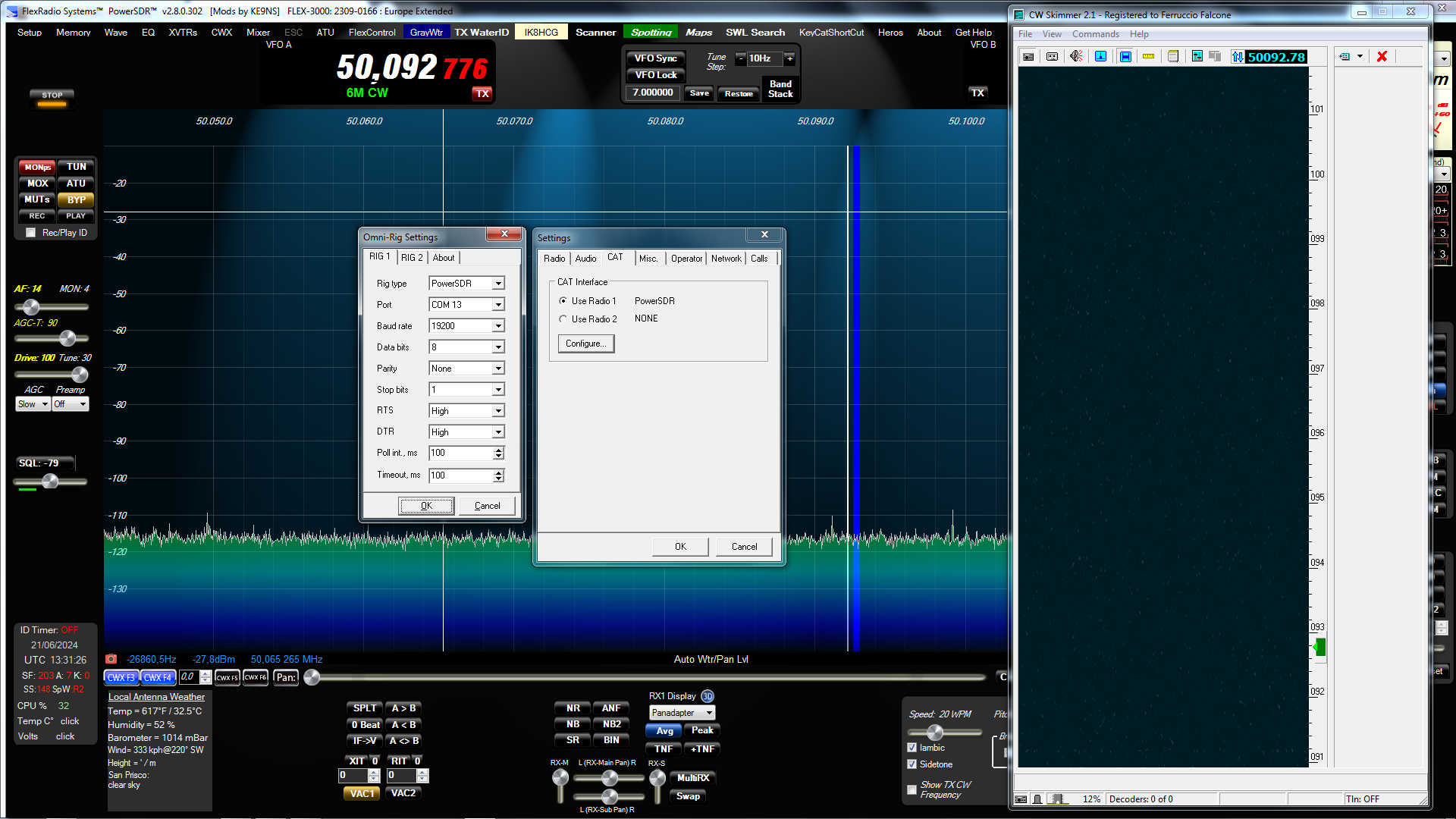
Task: Click the small CWX F6 button
Action: point(256,677)
